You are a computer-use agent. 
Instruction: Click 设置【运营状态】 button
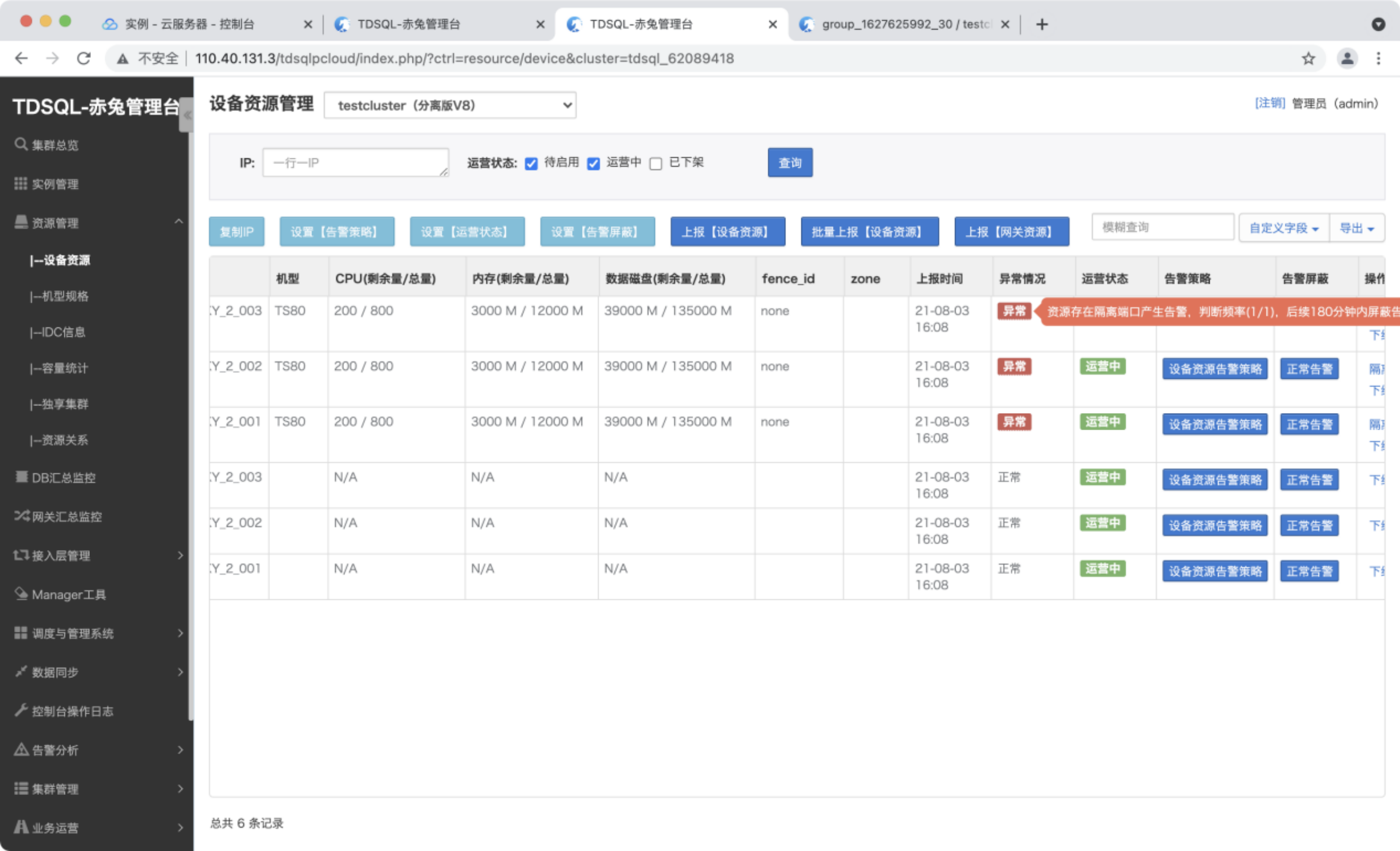pos(467,232)
